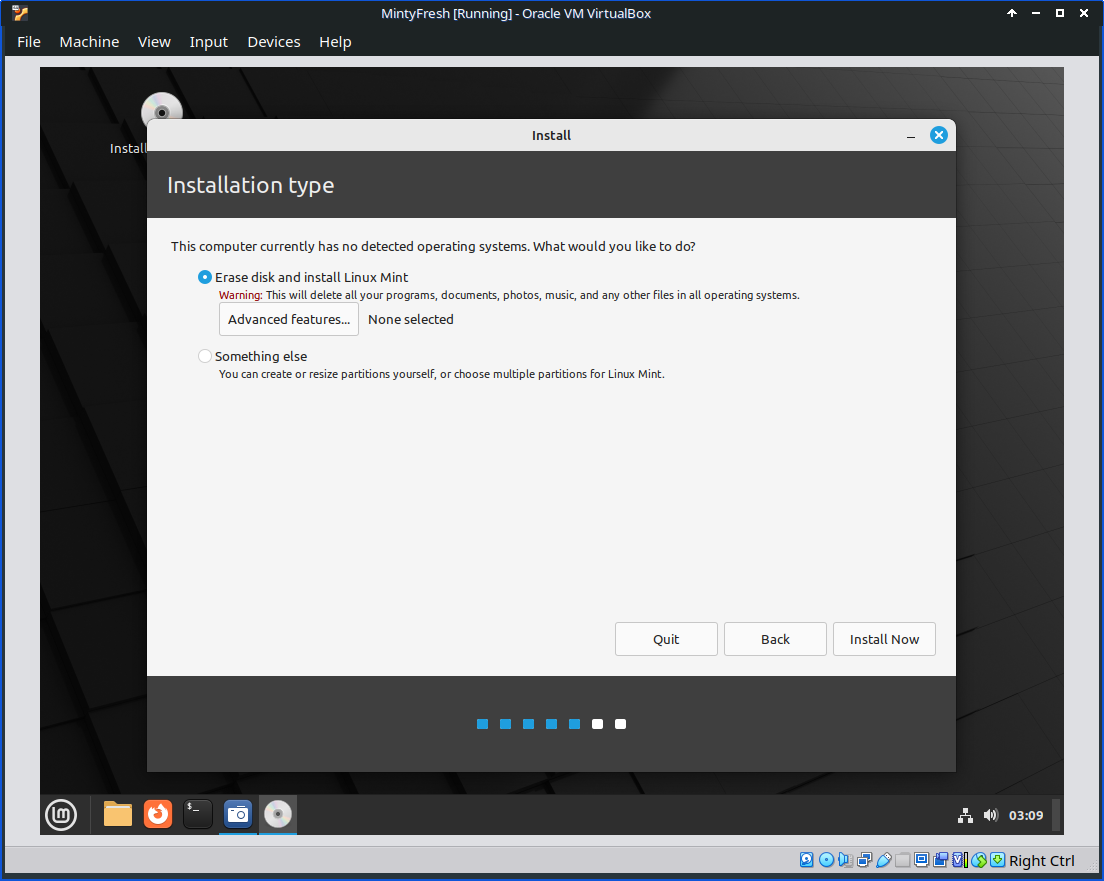This screenshot has width=1104, height=881.
Task: Open the Linux Mint start menu
Action: coord(61,815)
